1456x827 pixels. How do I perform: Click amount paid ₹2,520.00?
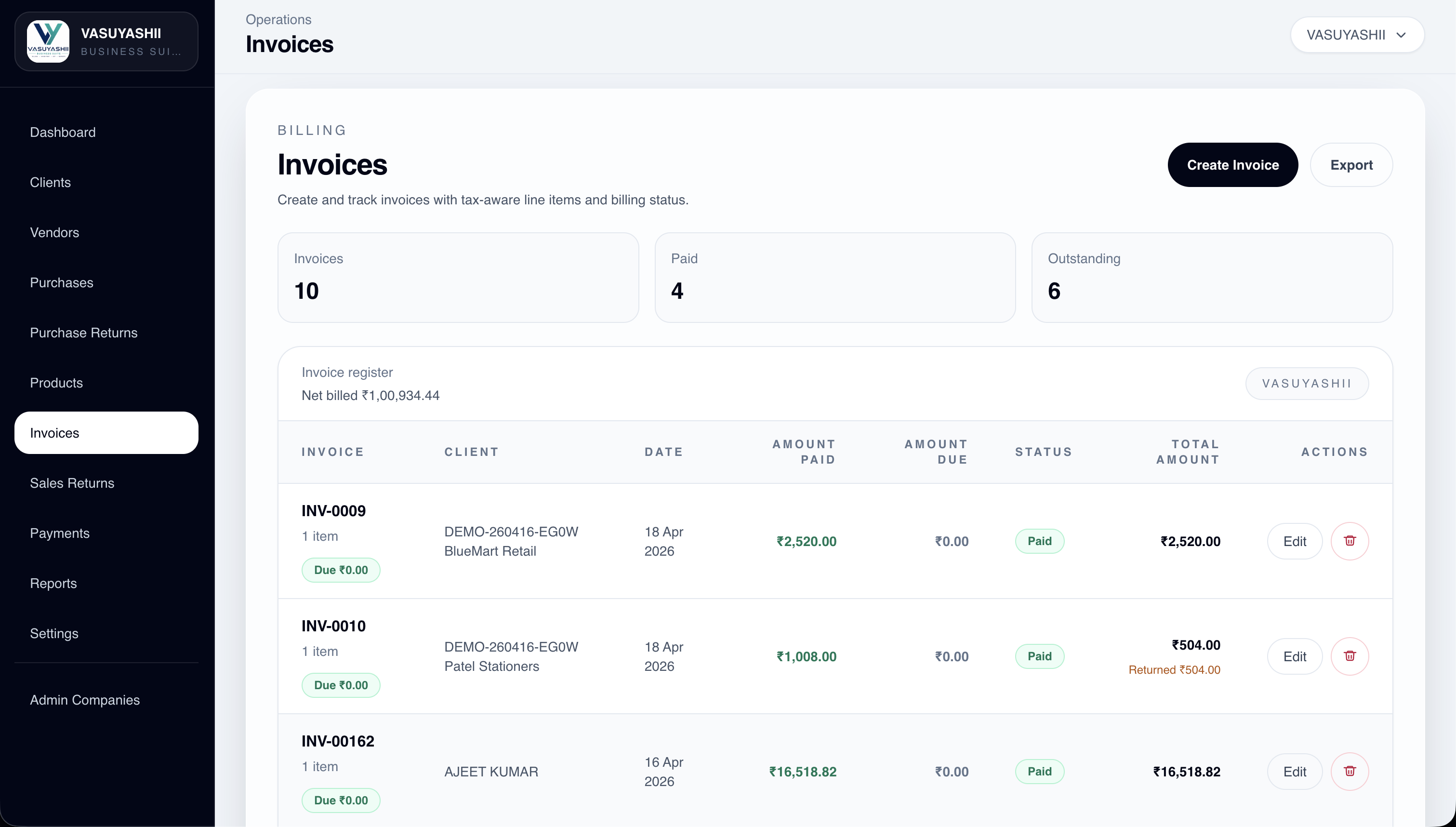point(806,541)
